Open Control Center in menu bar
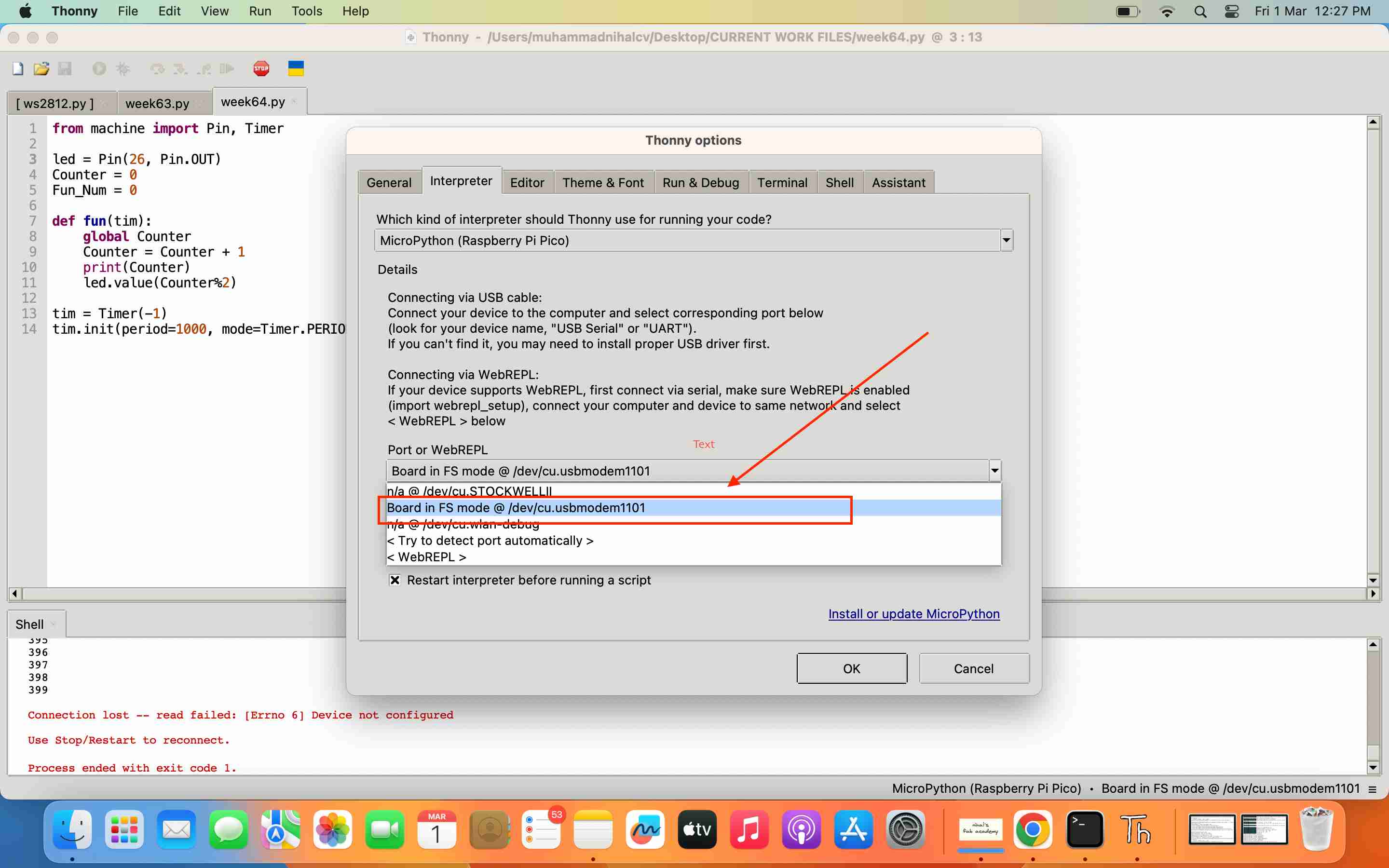 (1232, 12)
